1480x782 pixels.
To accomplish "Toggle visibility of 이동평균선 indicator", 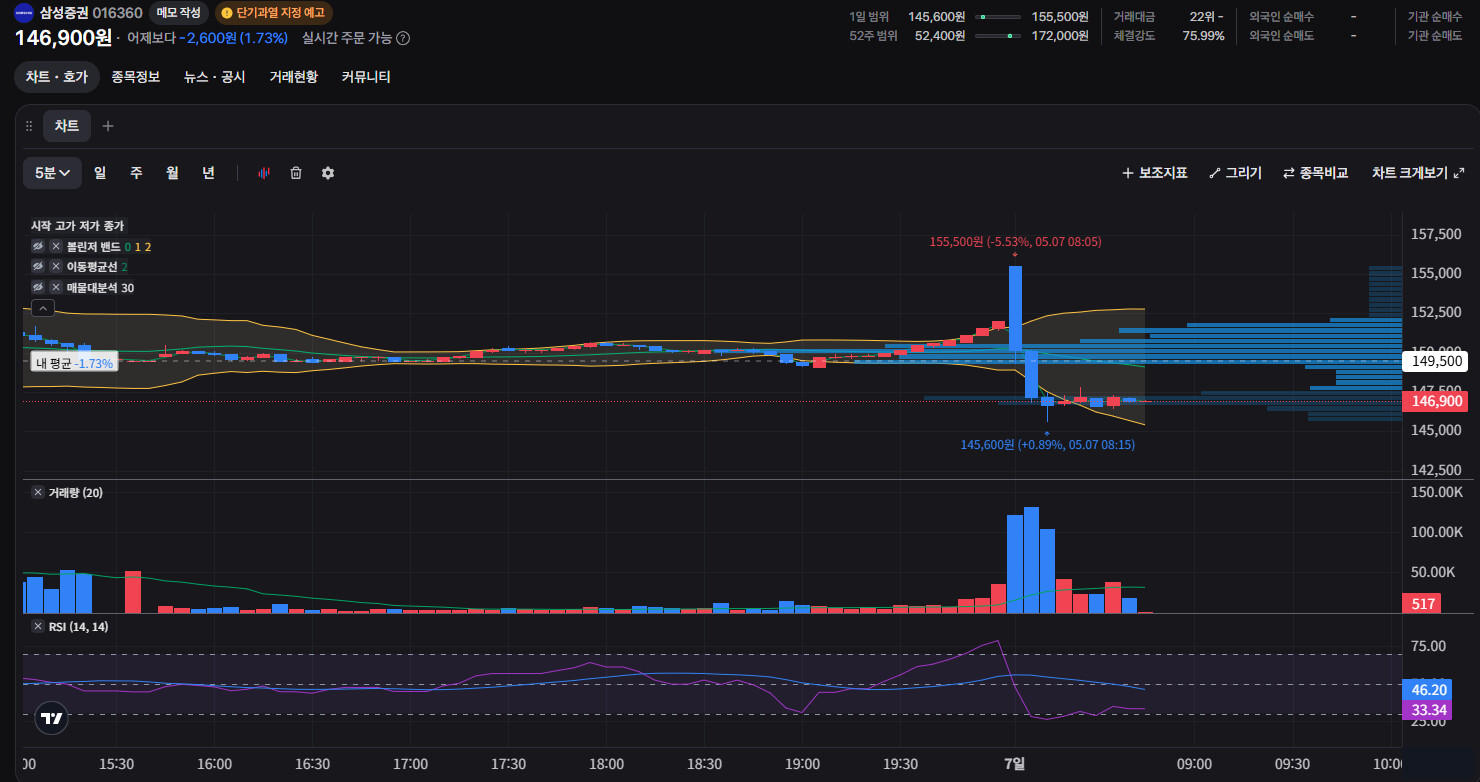I will pyautogui.click(x=39, y=267).
